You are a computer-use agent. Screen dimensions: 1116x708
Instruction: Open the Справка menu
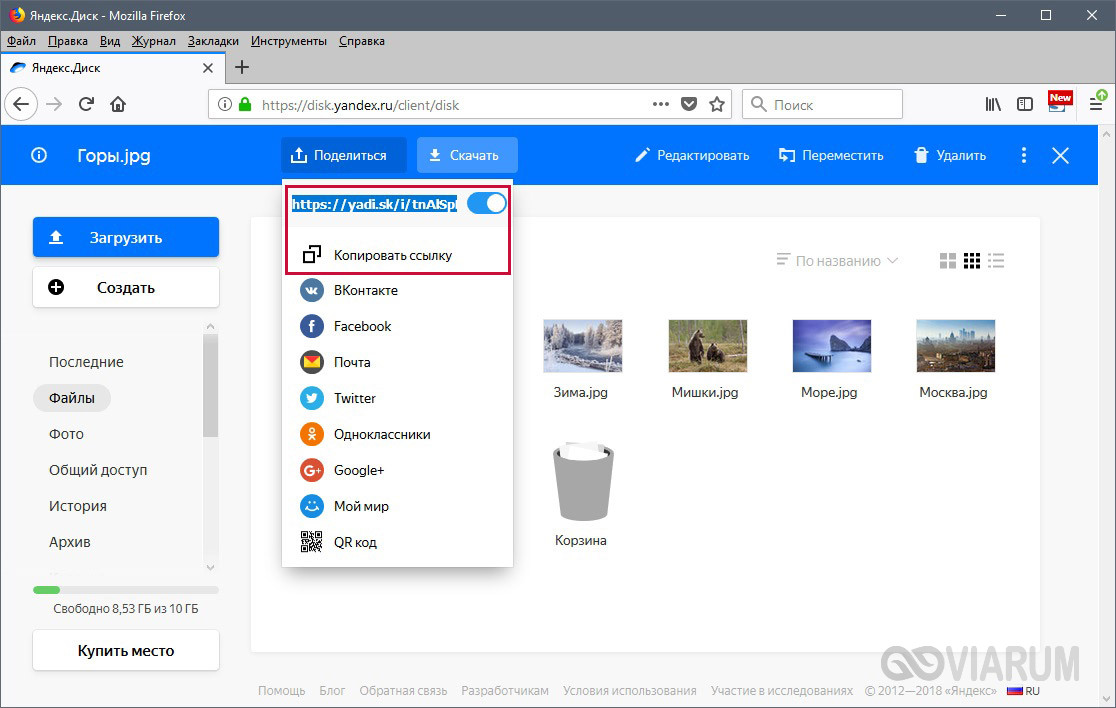(362, 41)
